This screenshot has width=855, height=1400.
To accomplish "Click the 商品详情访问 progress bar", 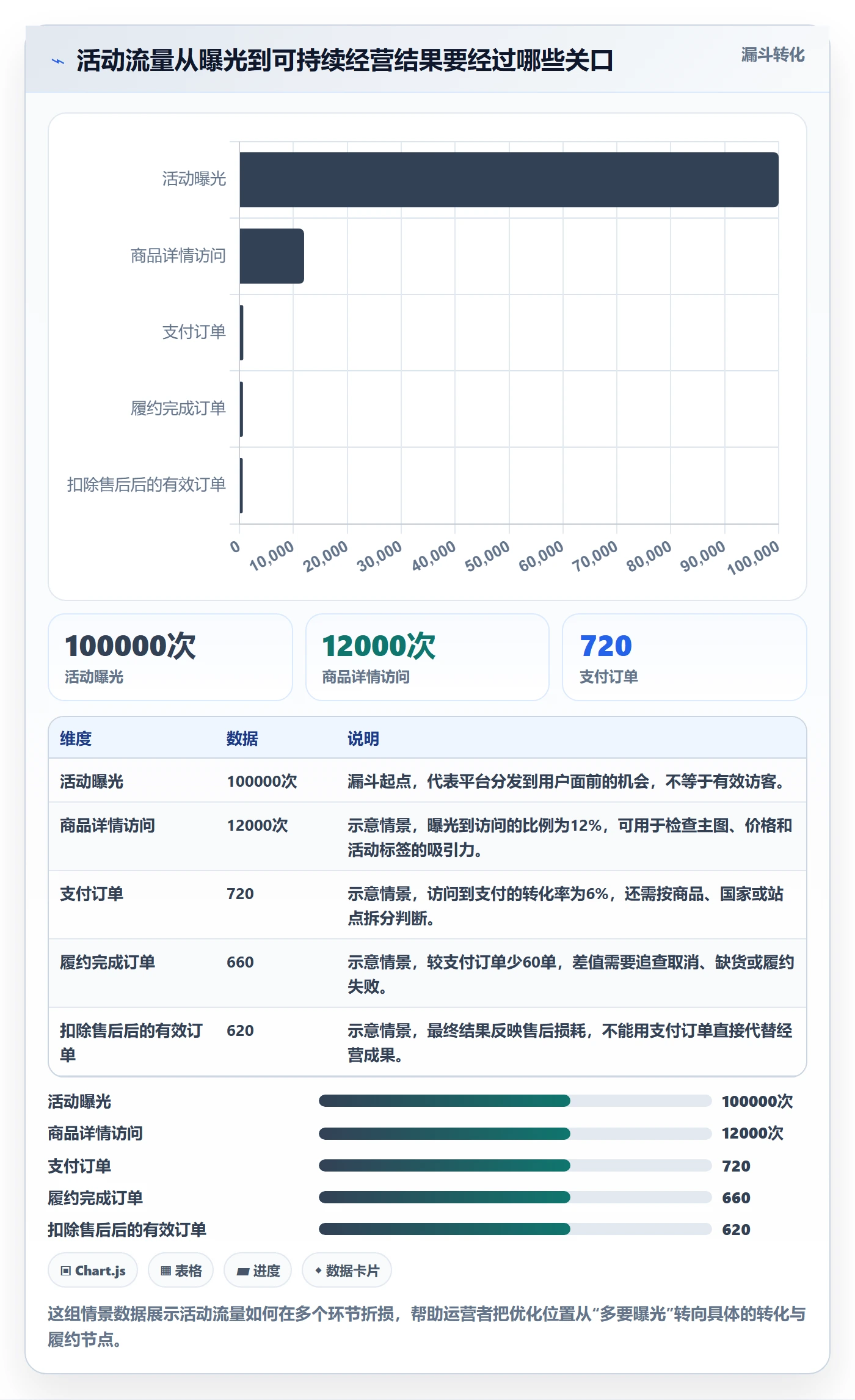I will (x=515, y=1133).
